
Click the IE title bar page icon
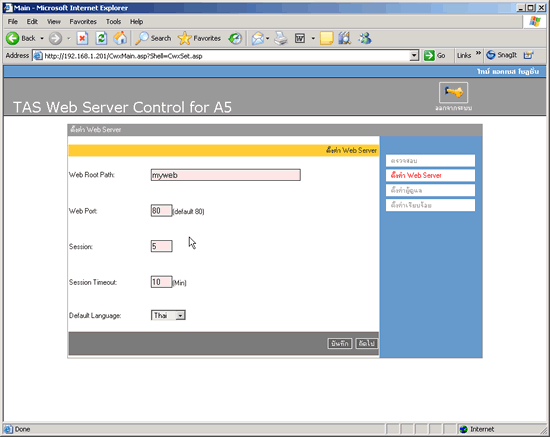[x=8, y=8]
